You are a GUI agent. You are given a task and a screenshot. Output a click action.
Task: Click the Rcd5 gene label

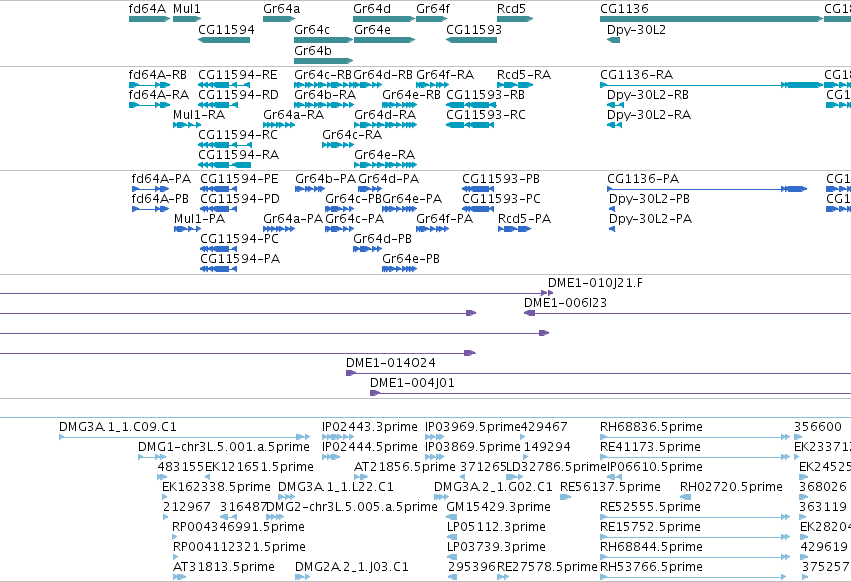[511, 9]
